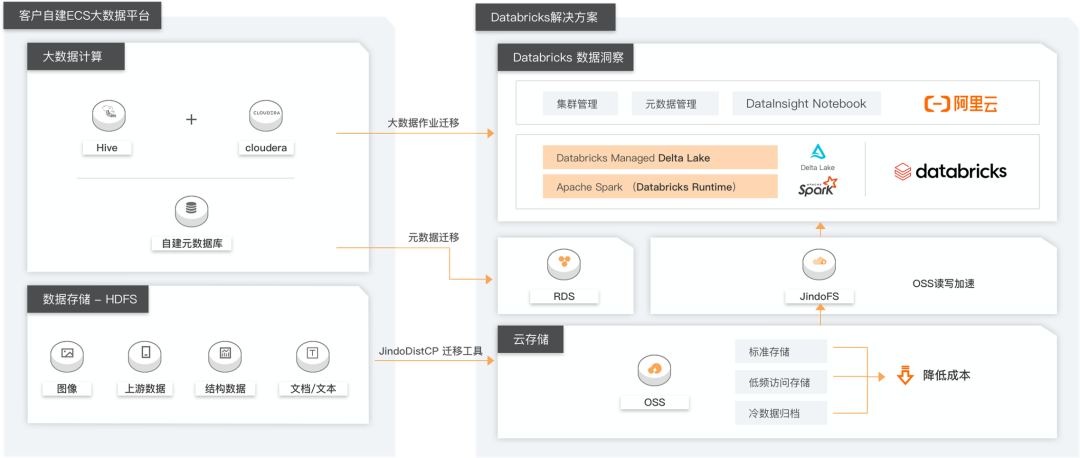Click the 文档/文本 label

click(x=313, y=388)
